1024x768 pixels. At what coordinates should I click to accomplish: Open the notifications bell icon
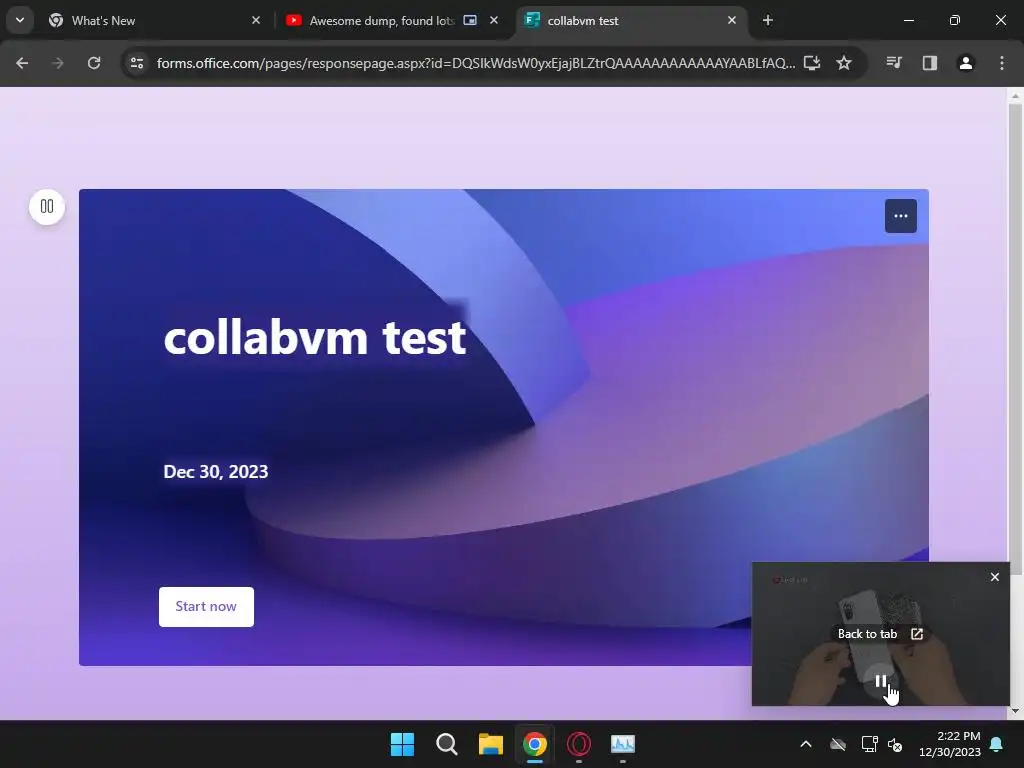click(x=997, y=744)
